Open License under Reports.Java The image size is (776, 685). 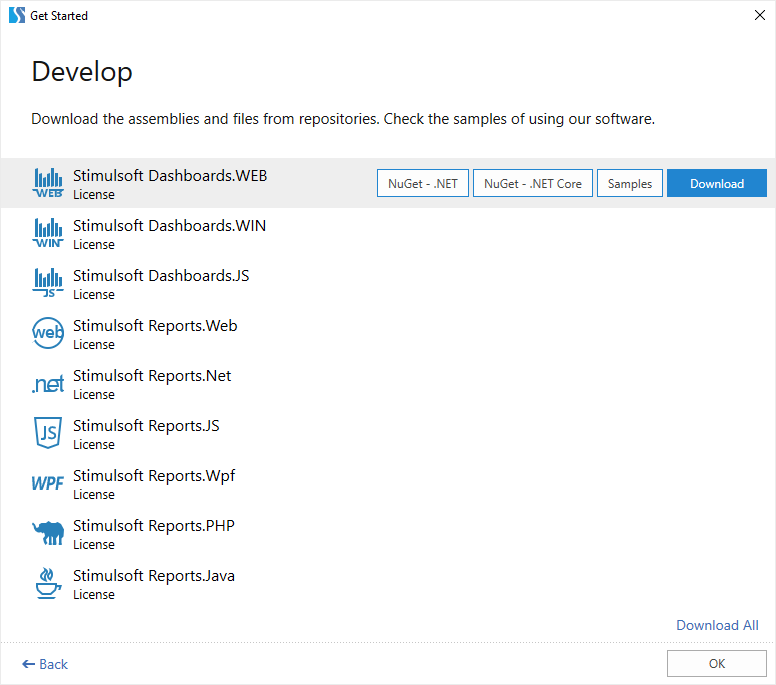click(x=94, y=594)
